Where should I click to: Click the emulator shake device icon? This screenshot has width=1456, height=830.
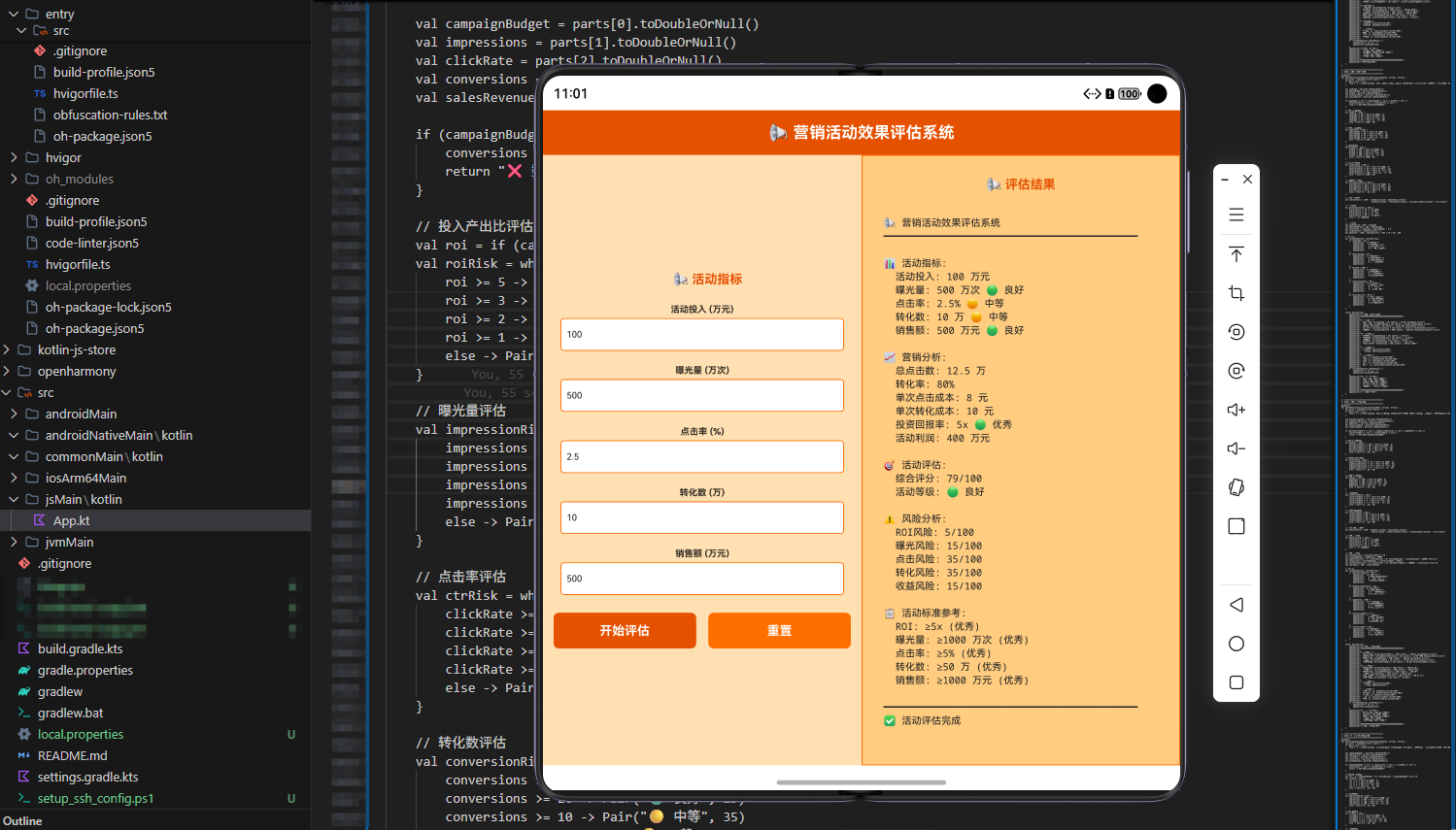click(x=1236, y=487)
